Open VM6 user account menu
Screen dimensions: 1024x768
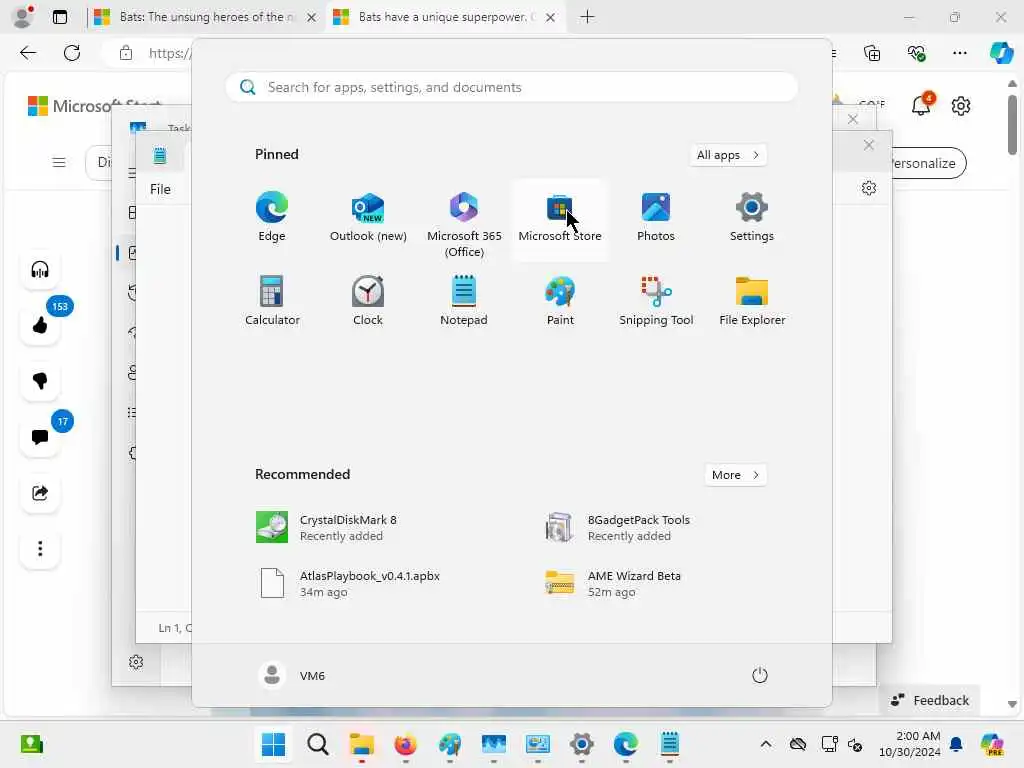[292, 675]
